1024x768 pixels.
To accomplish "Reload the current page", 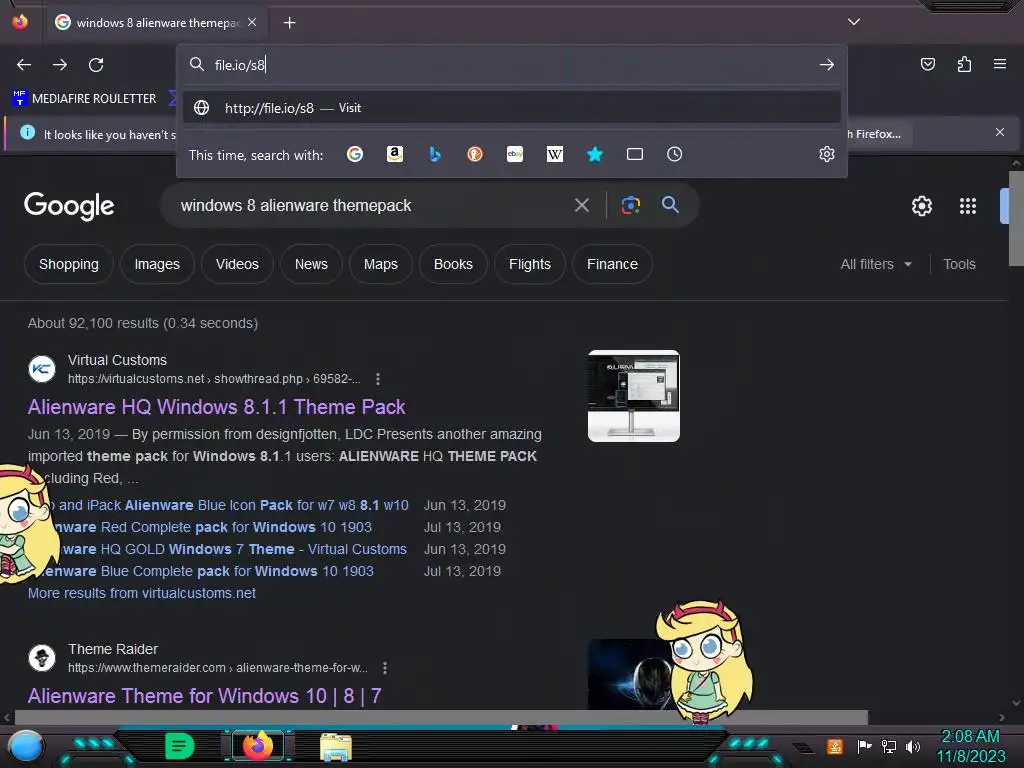I will point(96,65).
